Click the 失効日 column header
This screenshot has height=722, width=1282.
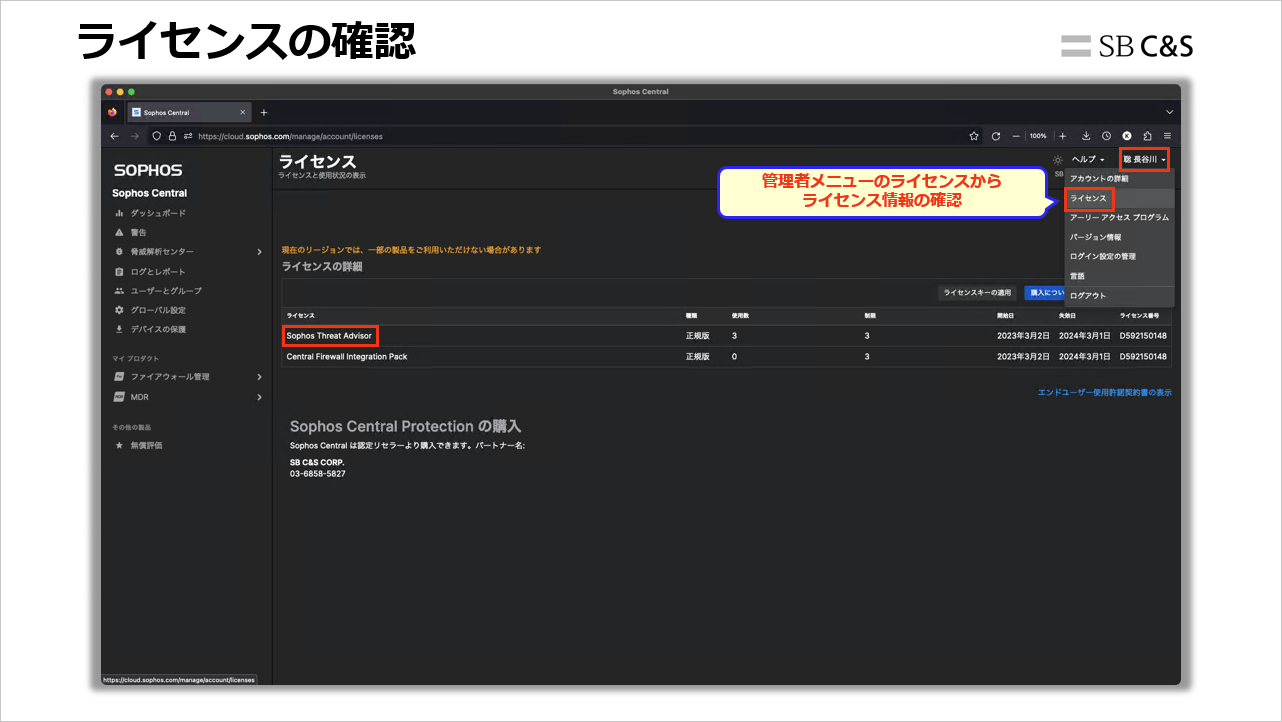point(1068,316)
